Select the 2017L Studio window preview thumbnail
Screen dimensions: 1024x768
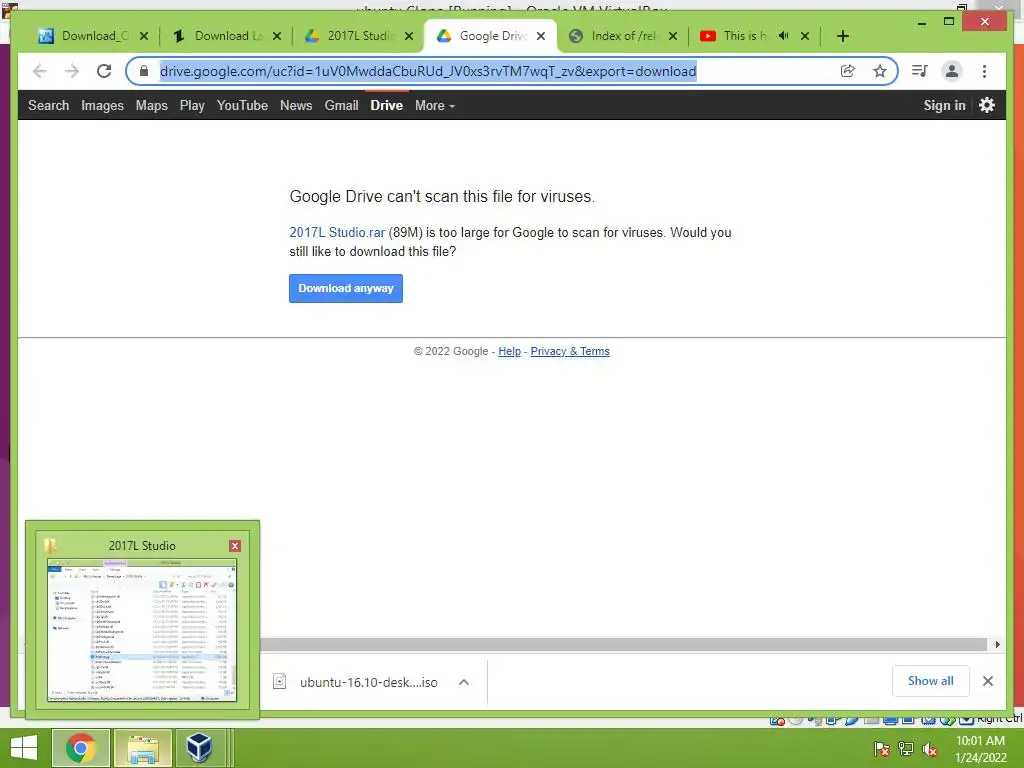[142, 630]
